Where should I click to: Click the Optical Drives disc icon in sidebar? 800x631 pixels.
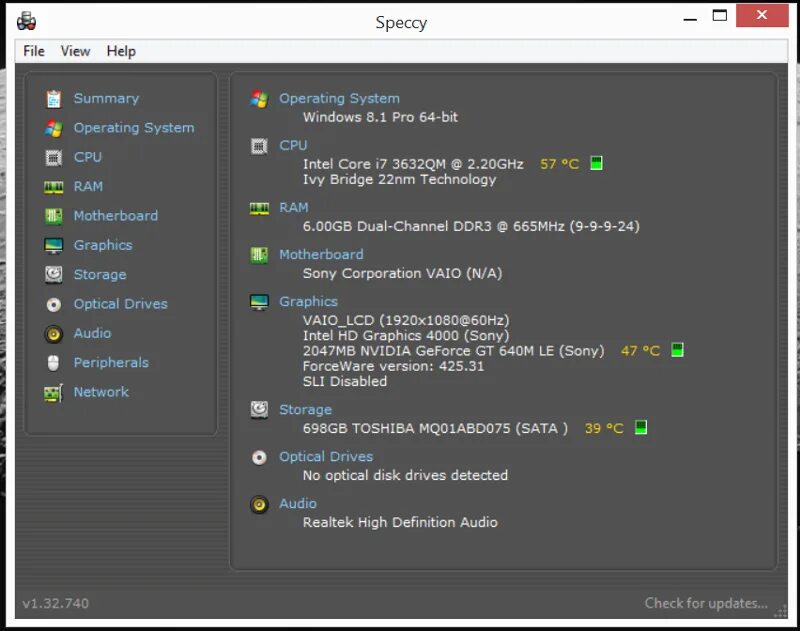pyautogui.click(x=54, y=305)
